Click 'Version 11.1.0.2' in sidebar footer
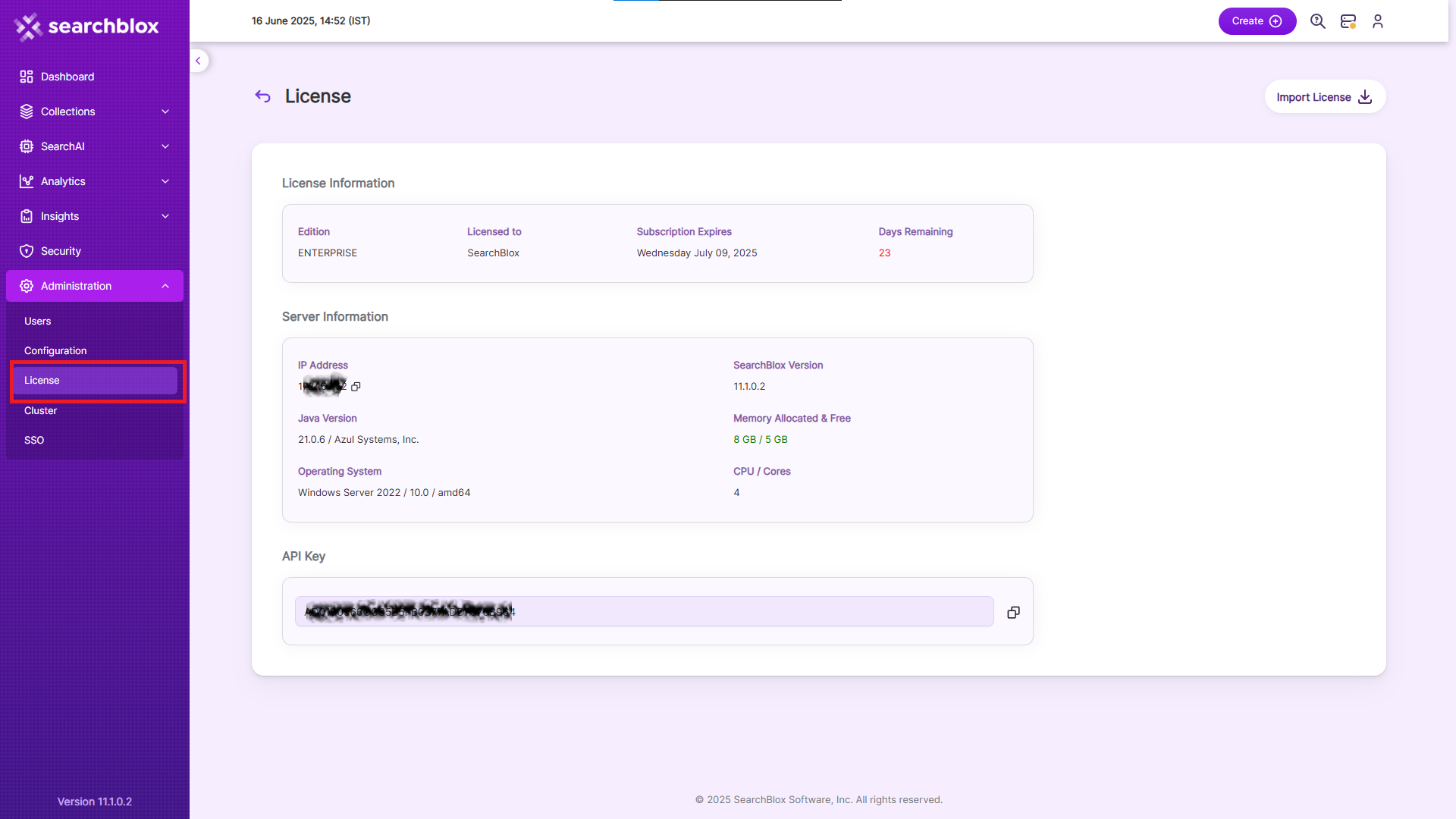 point(95,802)
